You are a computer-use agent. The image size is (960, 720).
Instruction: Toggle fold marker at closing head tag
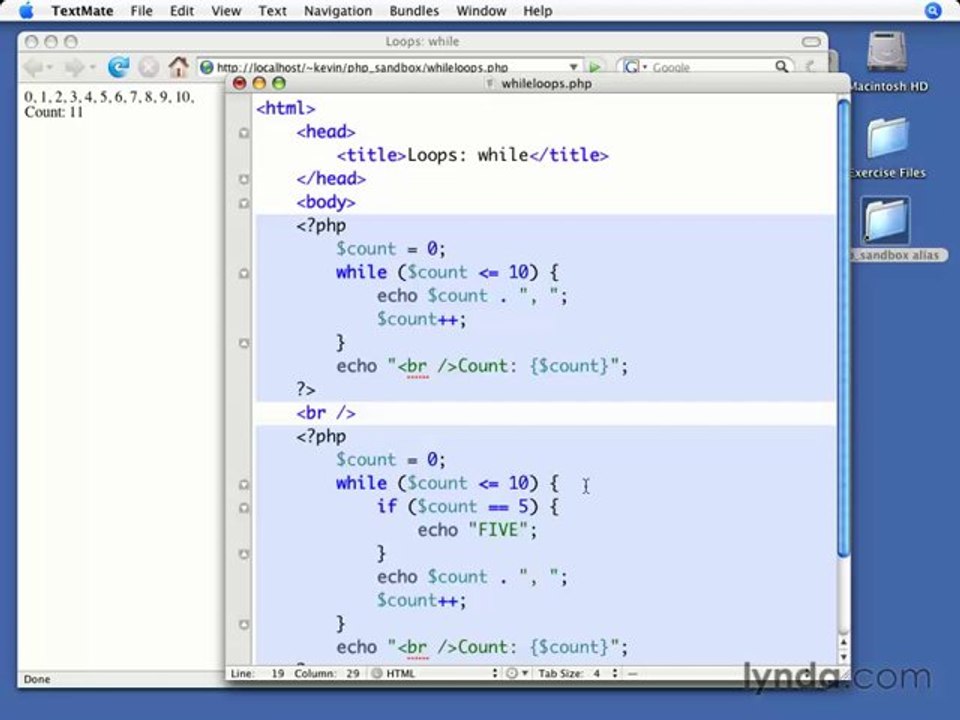coord(244,179)
